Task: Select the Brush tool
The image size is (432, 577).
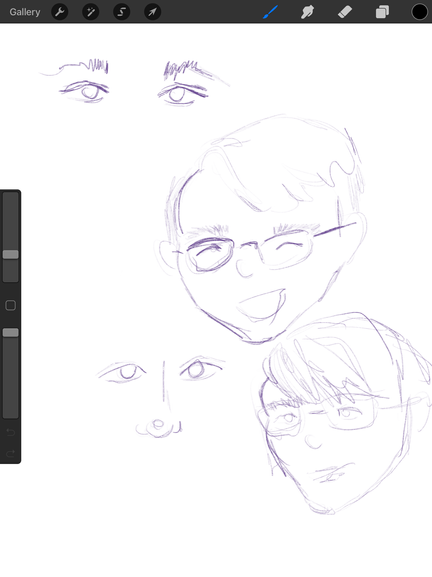Action: pos(270,12)
